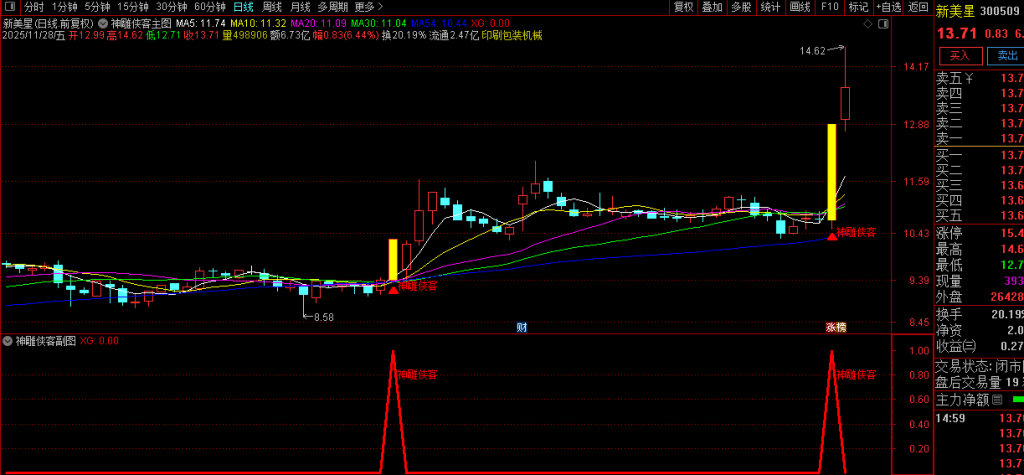
Task: Open the main chart indicator dropdown arrow
Action: point(104,22)
